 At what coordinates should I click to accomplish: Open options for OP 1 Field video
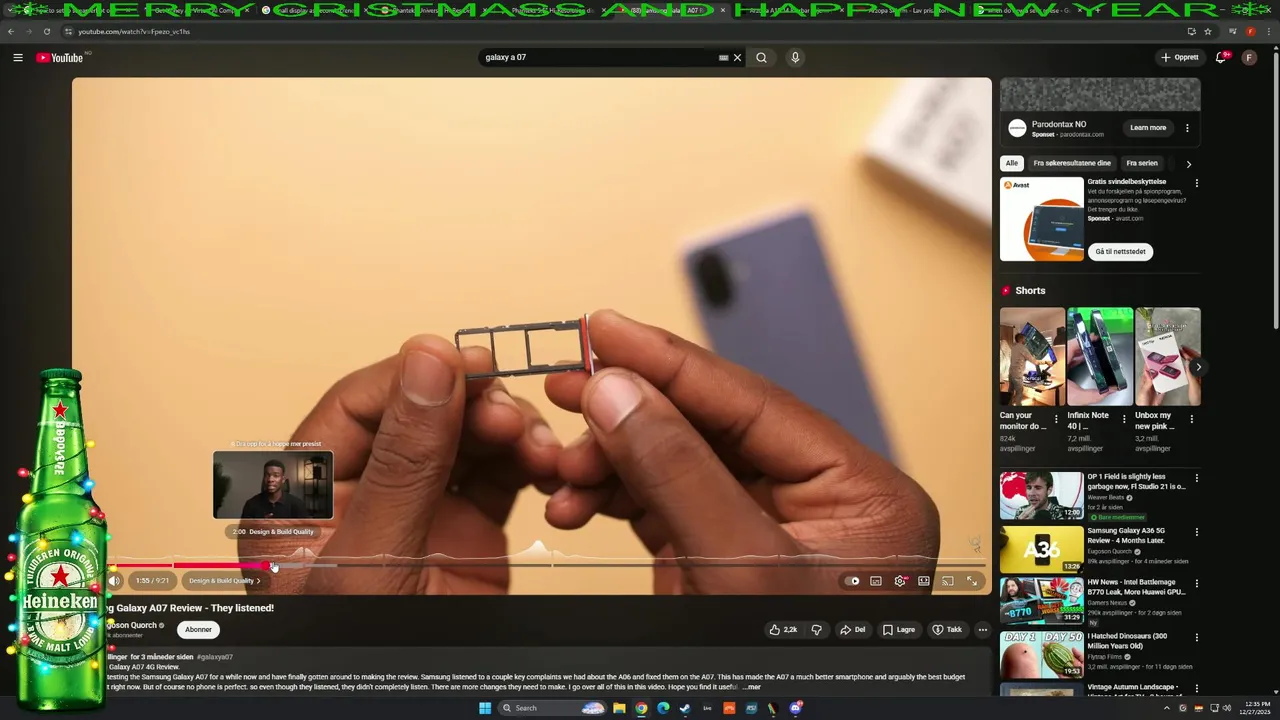click(1196, 479)
